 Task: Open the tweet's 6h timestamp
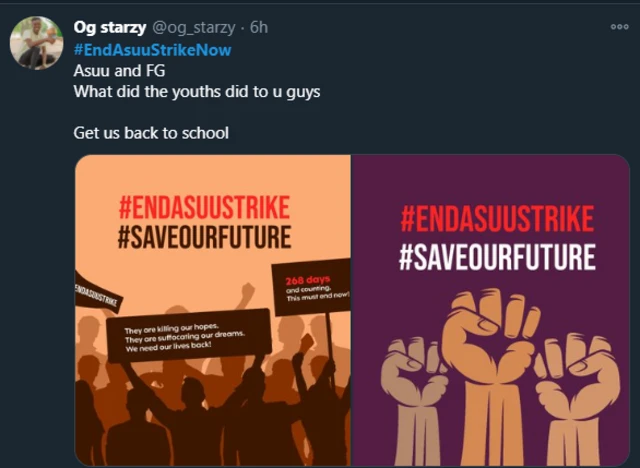(260, 28)
